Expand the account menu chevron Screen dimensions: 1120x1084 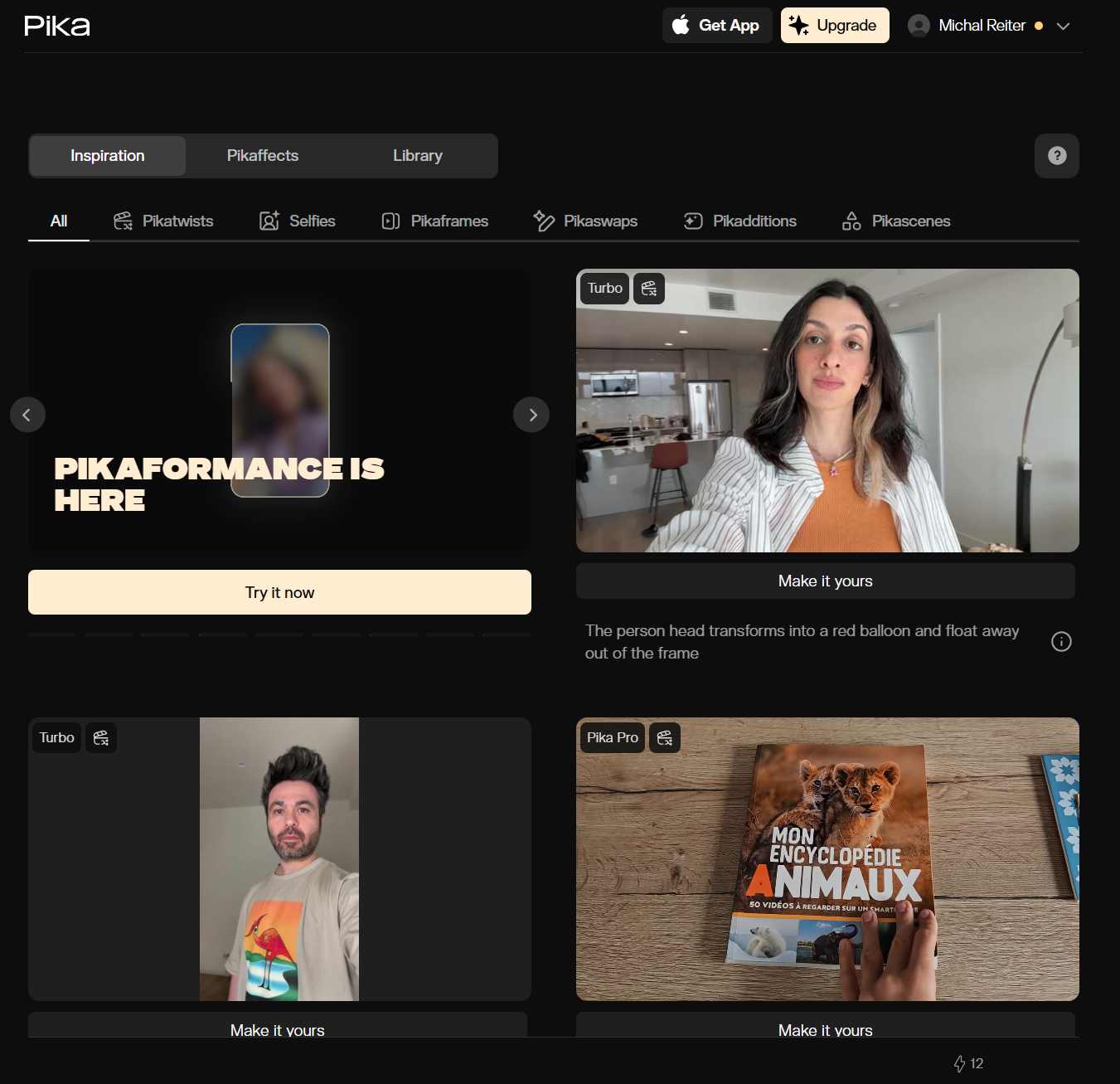pos(1063,26)
